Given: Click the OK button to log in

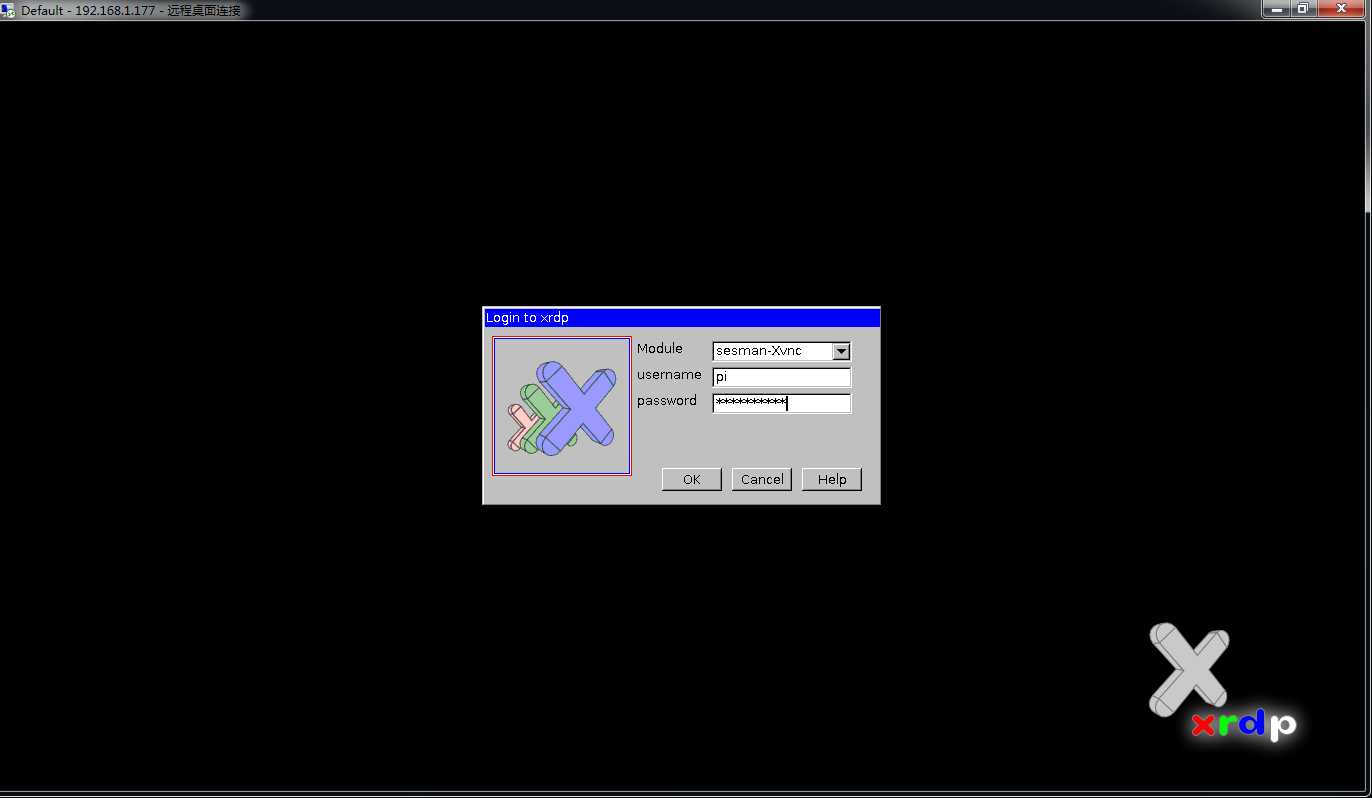Looking at the screenshot, I should 691,479.
